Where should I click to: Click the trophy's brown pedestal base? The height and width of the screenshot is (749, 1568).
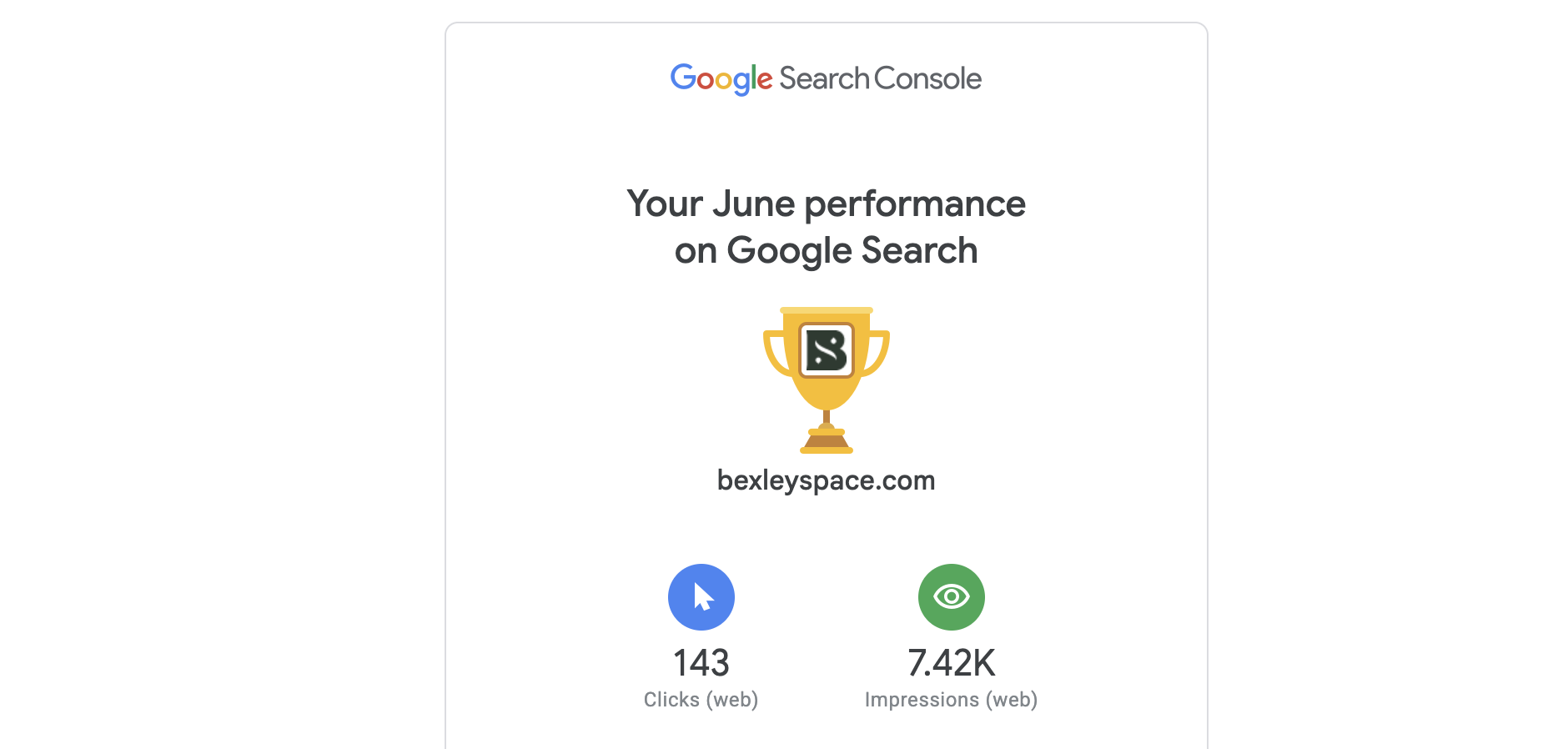[827, 442]
